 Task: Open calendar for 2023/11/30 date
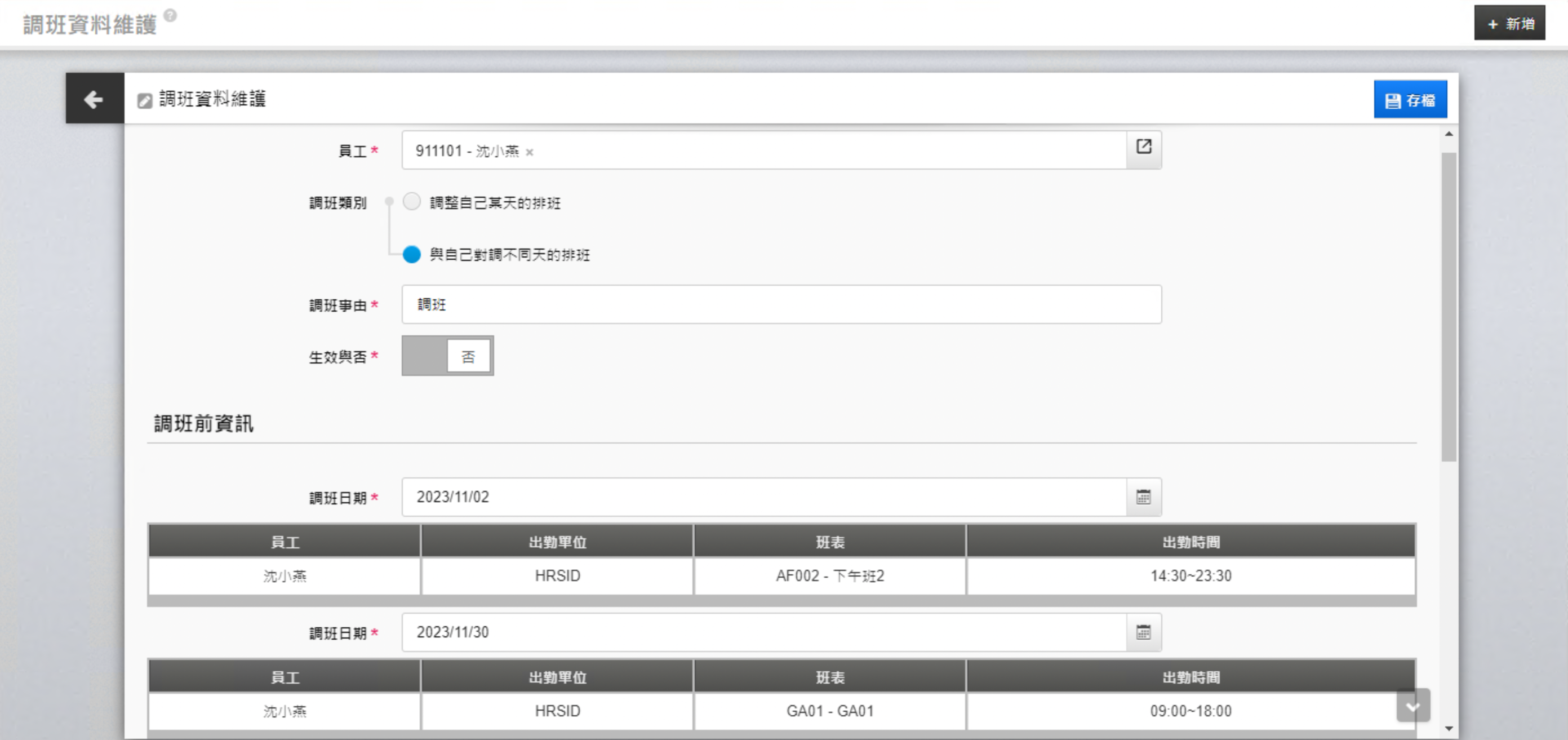pyautogui.click(x=1144, y=632)
